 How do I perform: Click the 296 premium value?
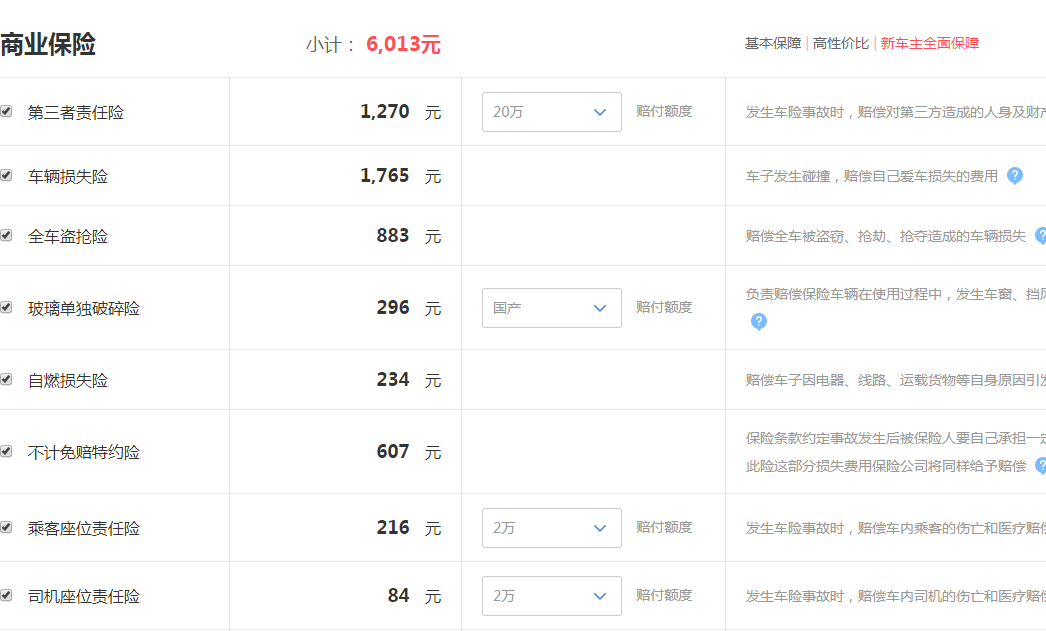pos(393,307)
